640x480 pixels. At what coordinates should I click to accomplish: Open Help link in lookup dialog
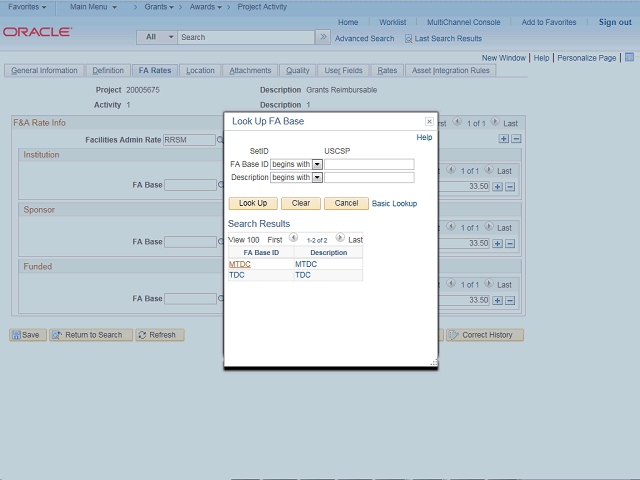[x=424, y=138]
